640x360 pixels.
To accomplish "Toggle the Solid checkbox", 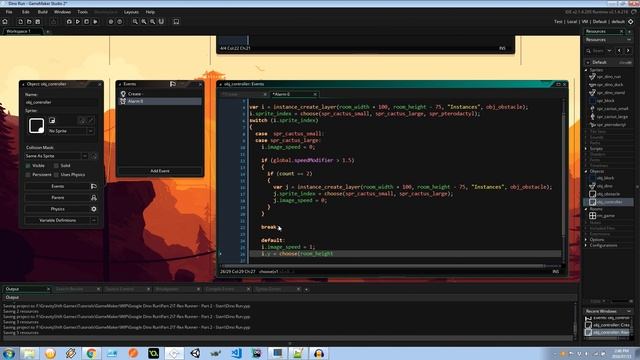I will (56, 166).
